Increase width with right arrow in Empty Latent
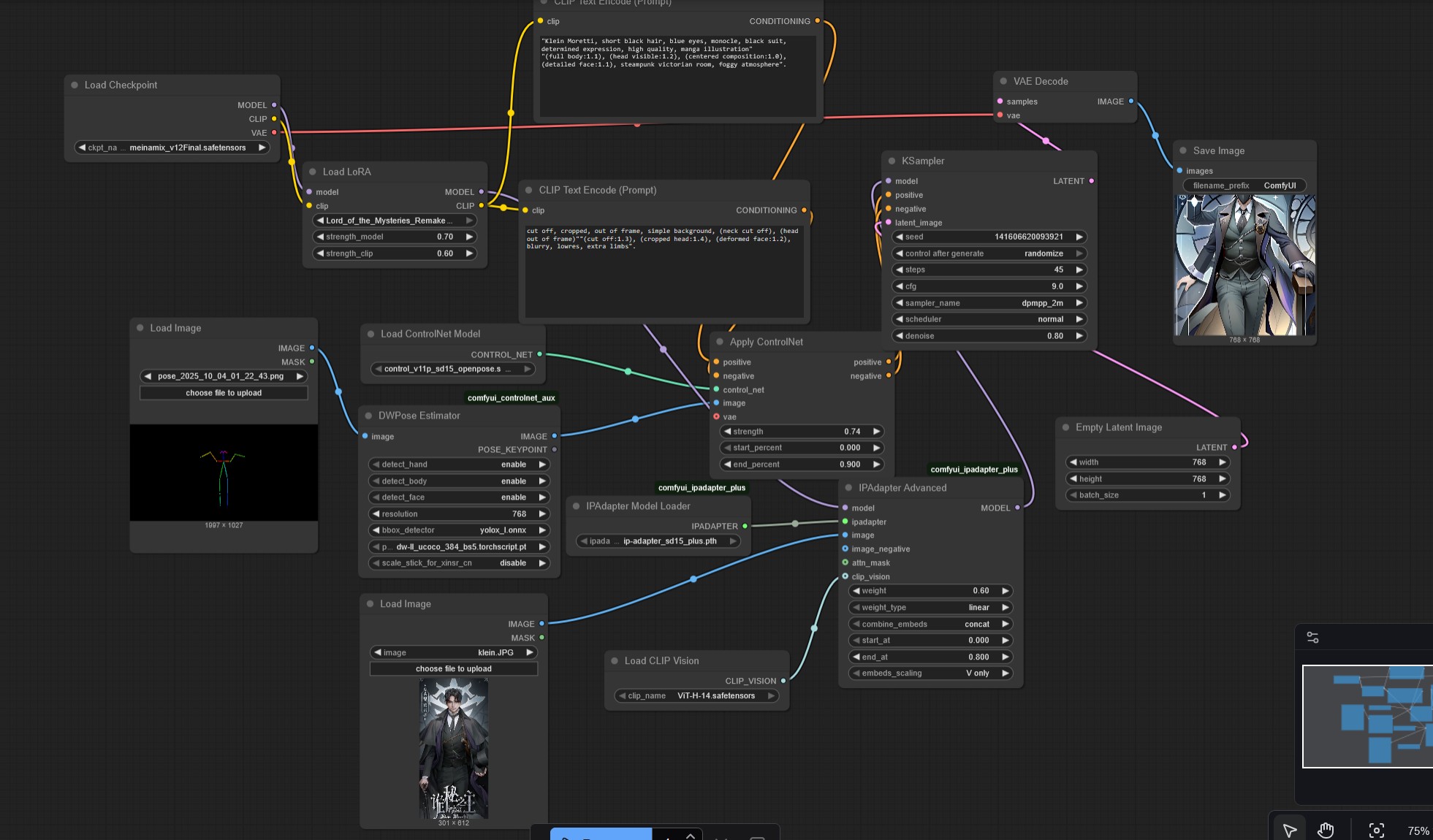The height and width of the screenshot is (840, 1433). pyautogui.click(x=1222, y=462)
